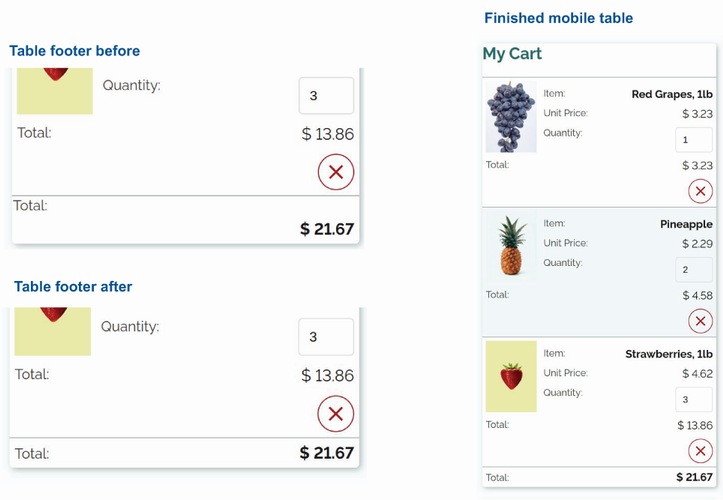Edit Red Grapes quantity field
This screenshot has height=500, width=723.
click(694, 140)
